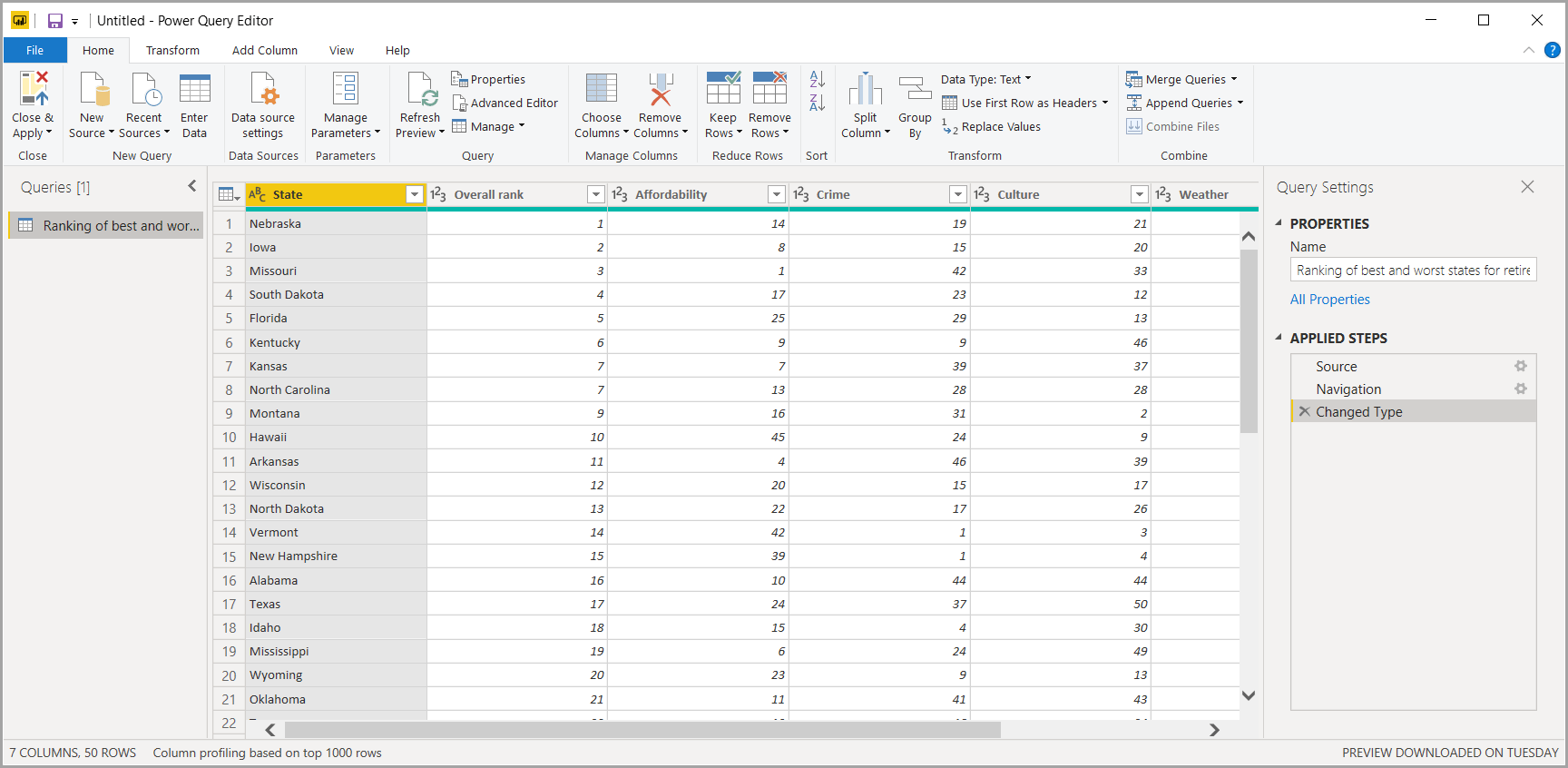The image size is (1568, 768).
Task: Click scroll right arrow of grid
Action: point(1214,730)
